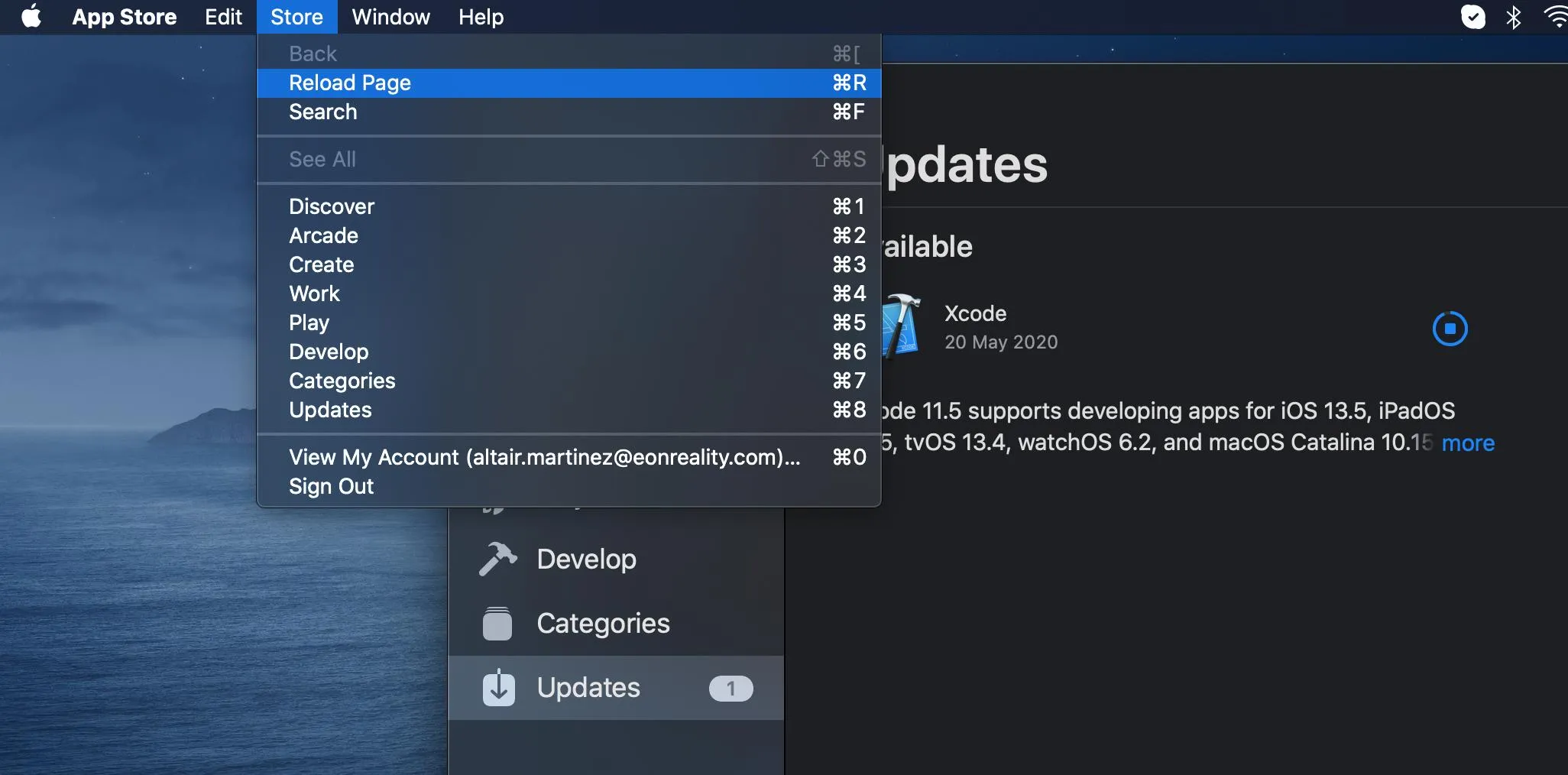Click the Bluetooth status icon
The image size is (1568, 775).
click(1513, 17)
